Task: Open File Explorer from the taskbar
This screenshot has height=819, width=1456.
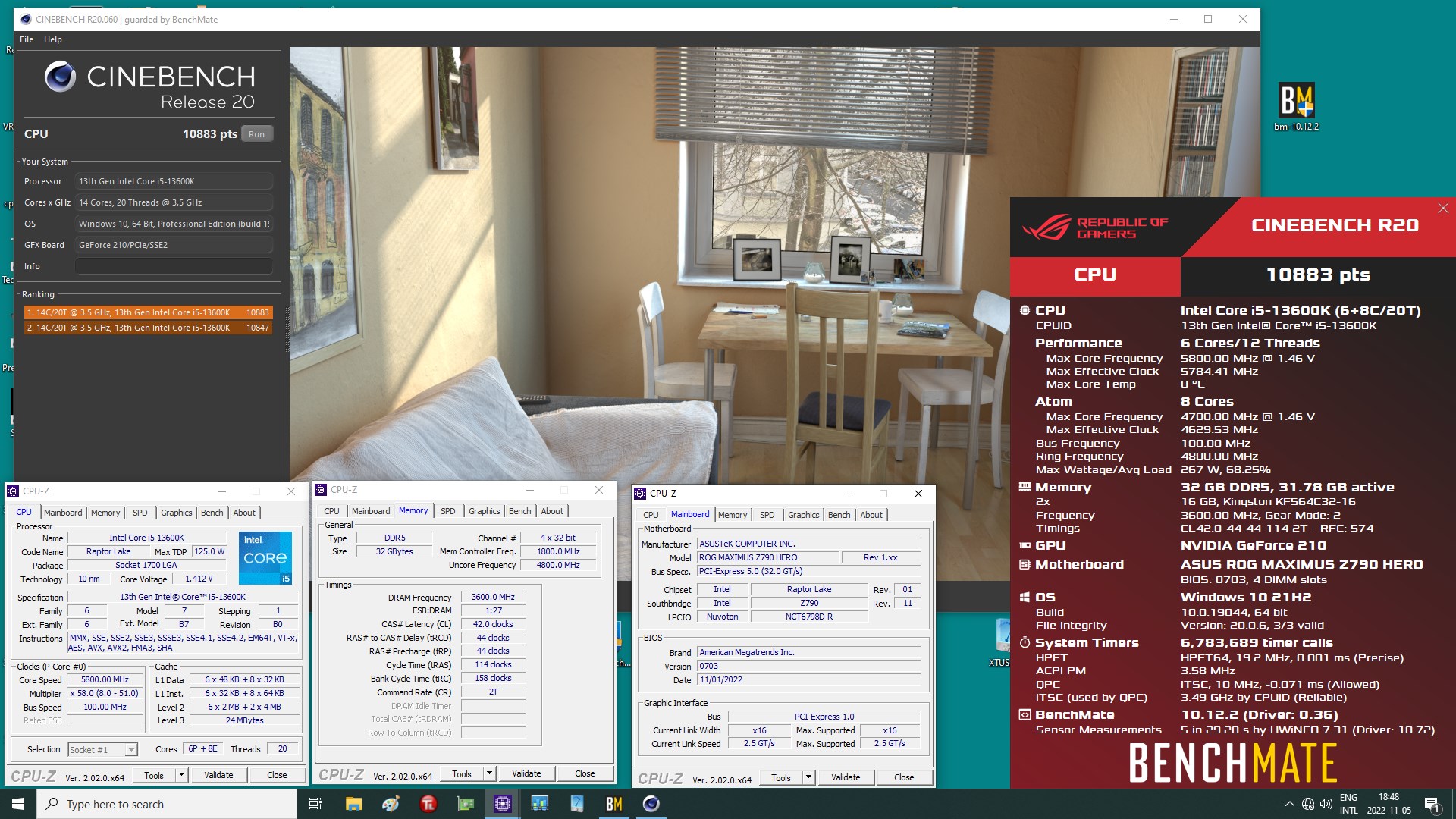Action: pos(353,804)
